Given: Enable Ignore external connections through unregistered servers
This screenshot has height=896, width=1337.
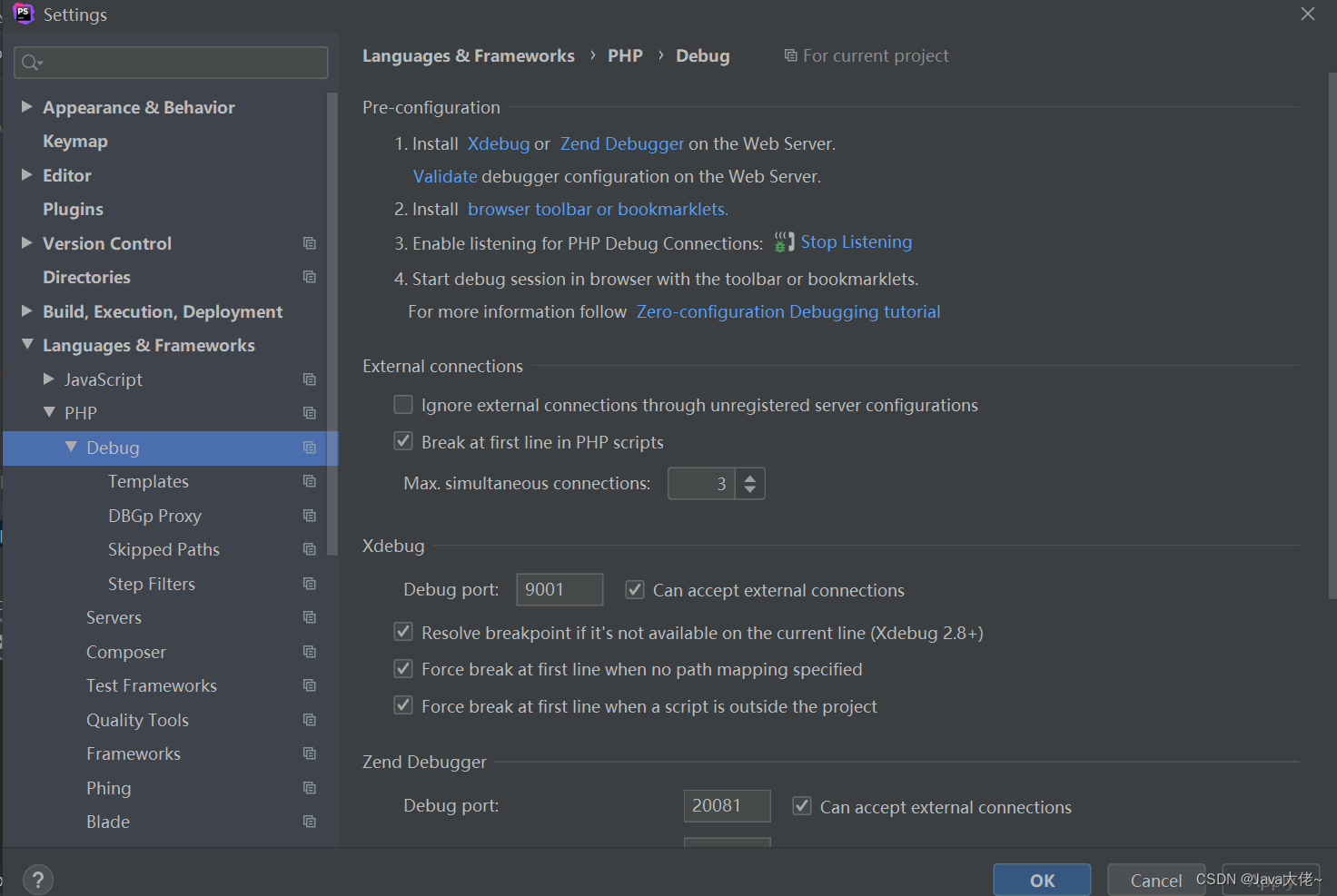Looking at the screenshot, I should pos(403,404).
